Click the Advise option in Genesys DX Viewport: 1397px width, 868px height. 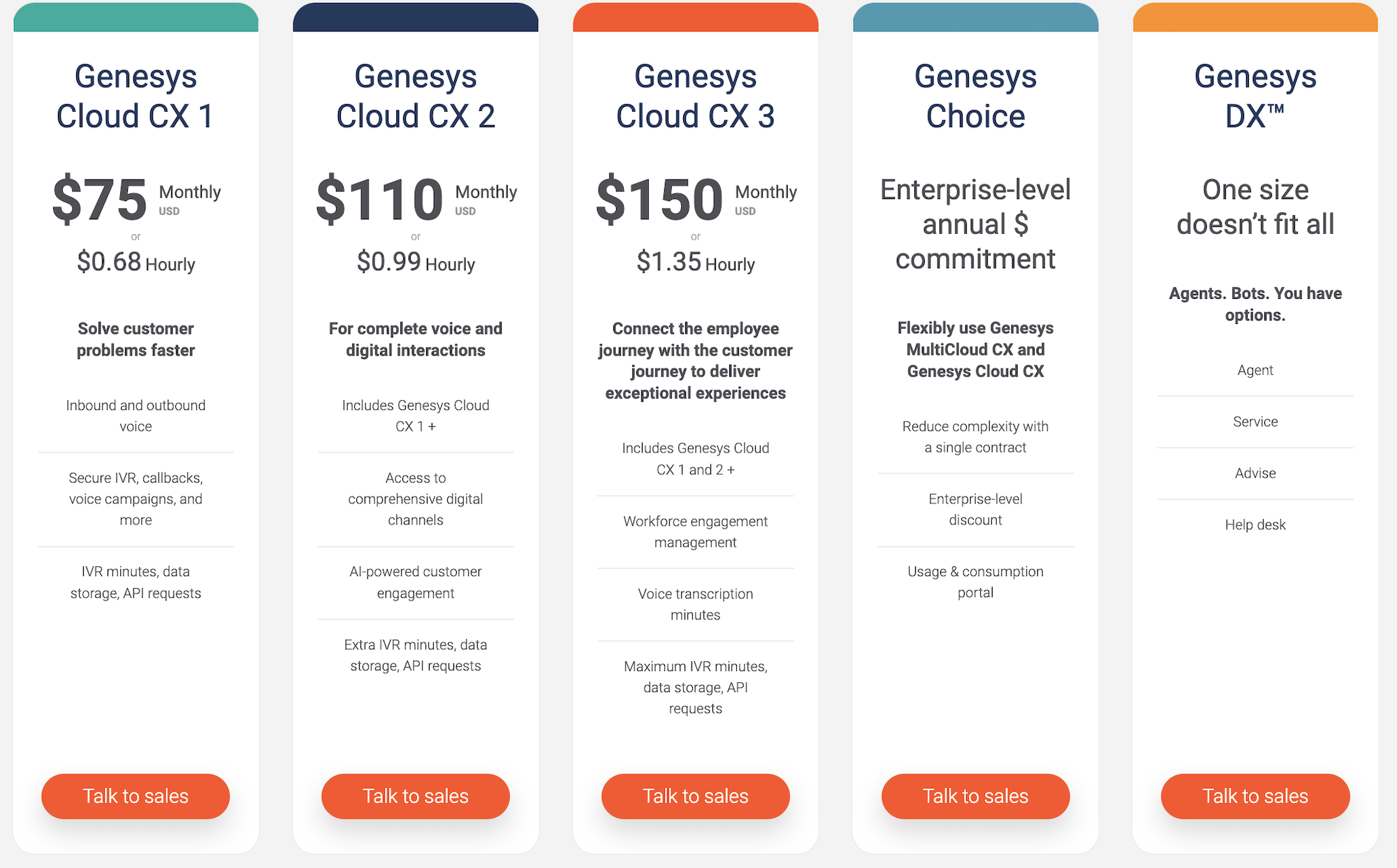point(1255,473)
